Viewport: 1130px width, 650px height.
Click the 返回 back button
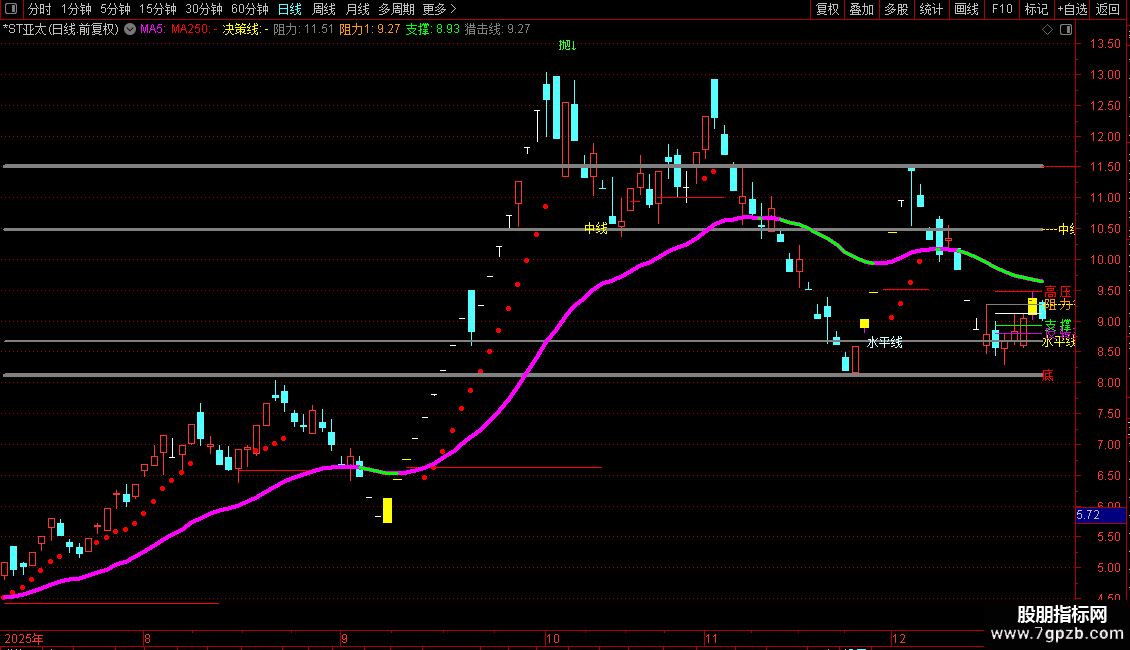pyautogui.click(x=1108, y=9)
